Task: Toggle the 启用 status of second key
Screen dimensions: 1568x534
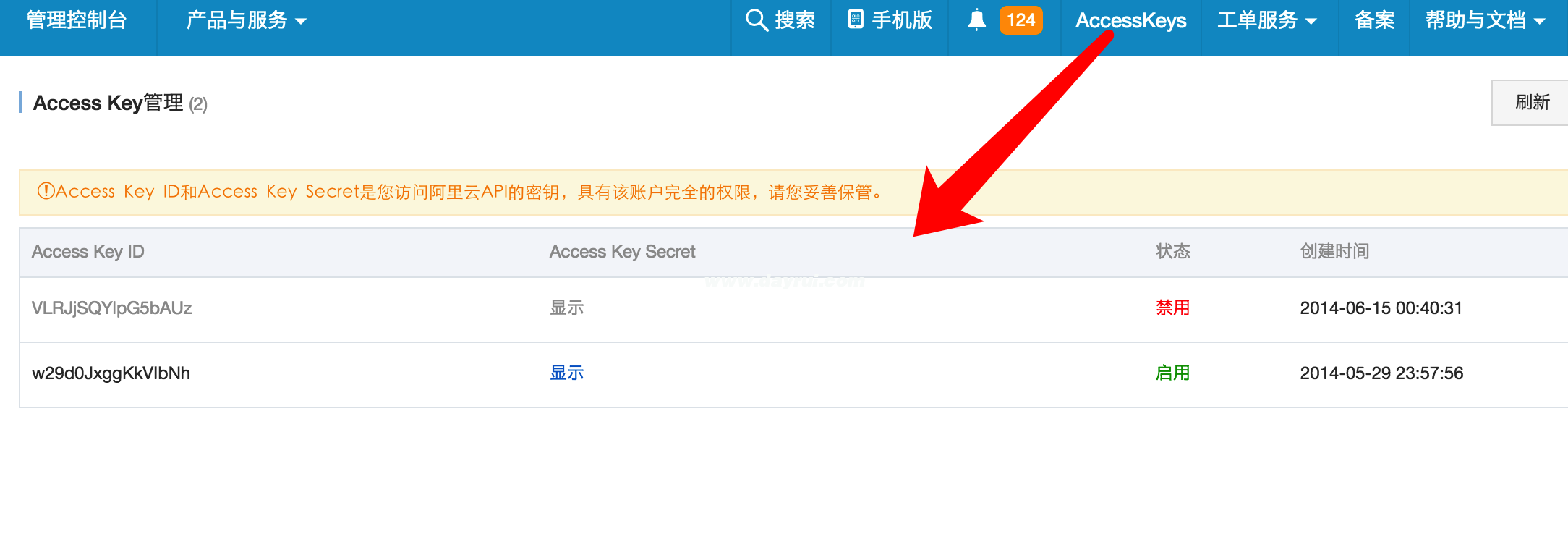Action: pyautogui.click(x=1172, y=373)
